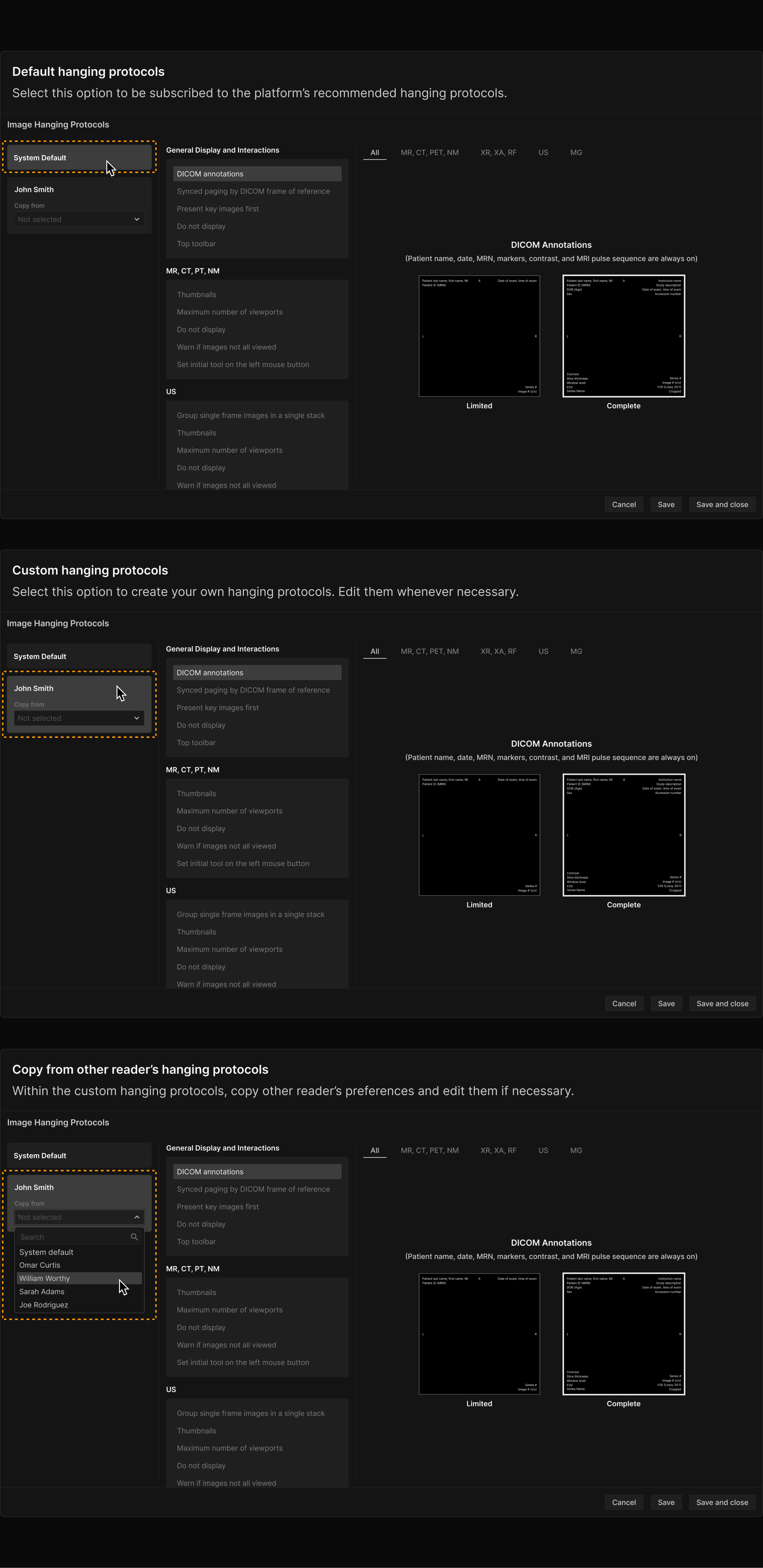Pick Limited annotation thumbnail in Custom panel
Screen dimensions: 763x1568
tap(480, 835)
